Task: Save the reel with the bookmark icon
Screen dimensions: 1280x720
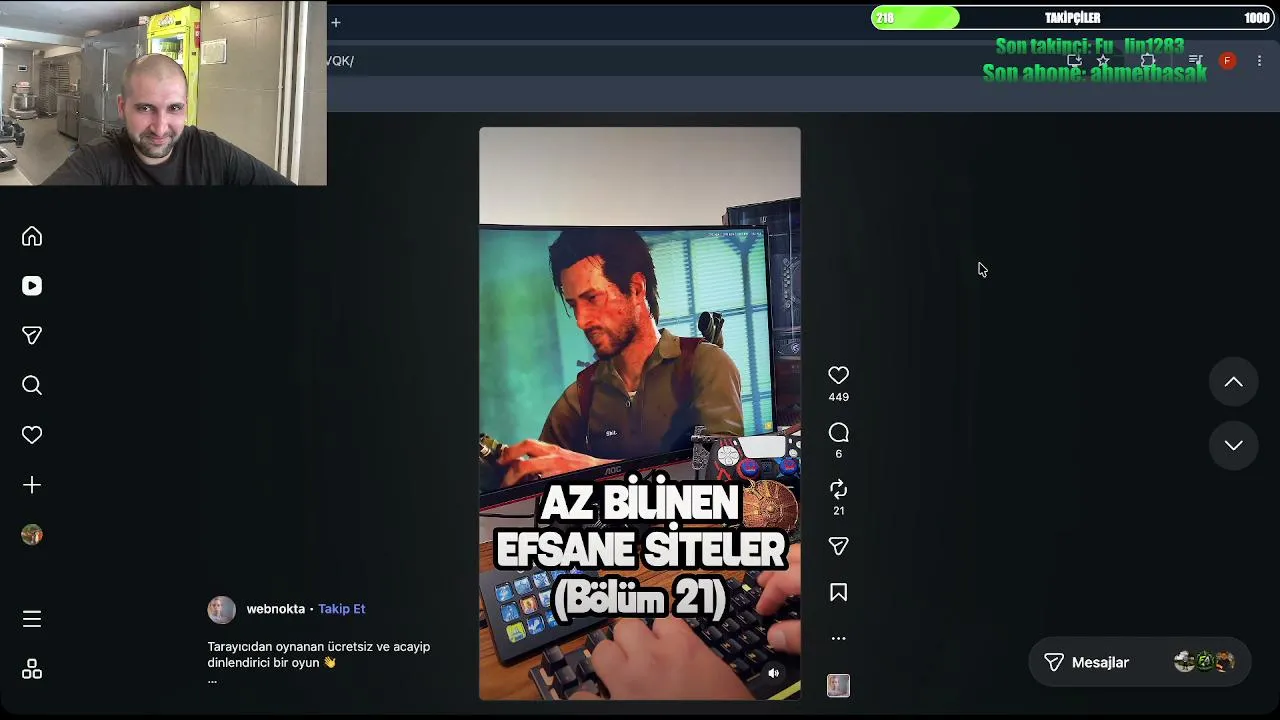Action: (838, 593)
